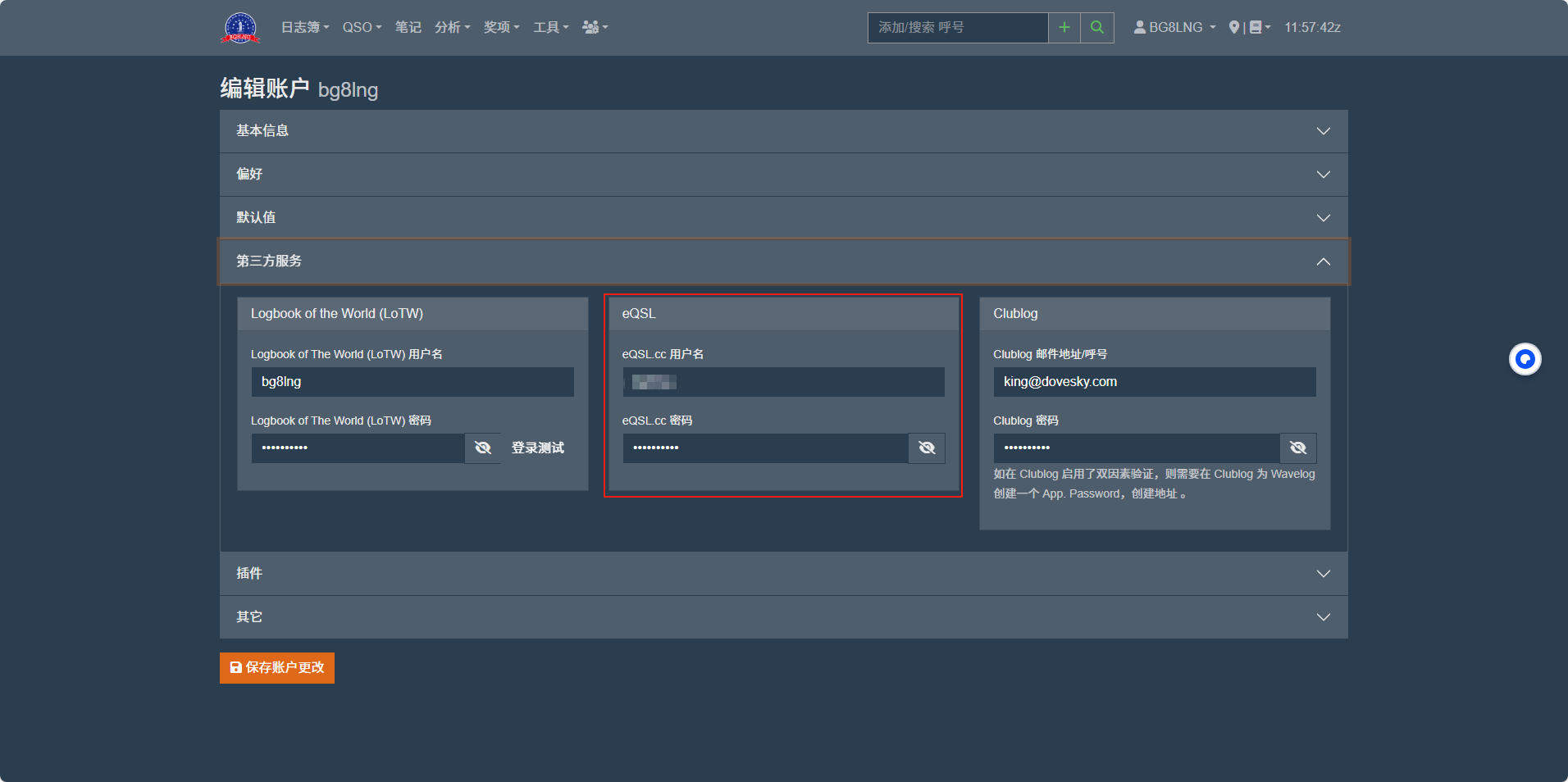Image resolution: width=1568 pixels, height=782 pixels.
Task: Focus the 添加/搜索 呼号 search field
Action: tap(958, 27)
